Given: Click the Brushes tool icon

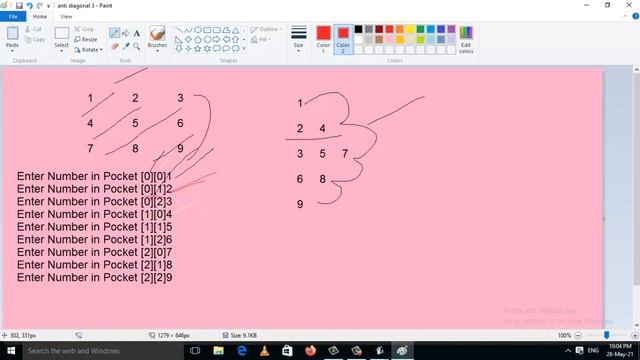Looking at the screenshot, I should click(x=157, y=33).
